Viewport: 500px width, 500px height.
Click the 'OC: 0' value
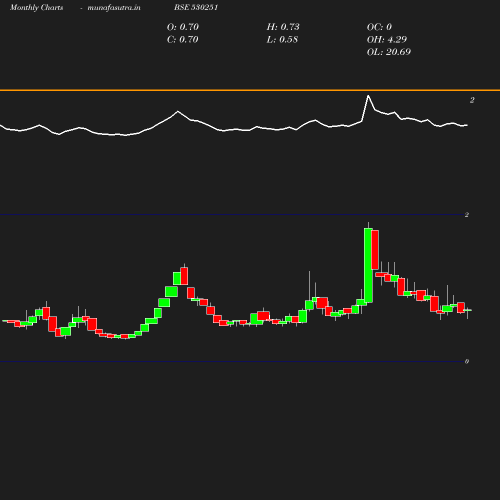(x=379, y=27)
